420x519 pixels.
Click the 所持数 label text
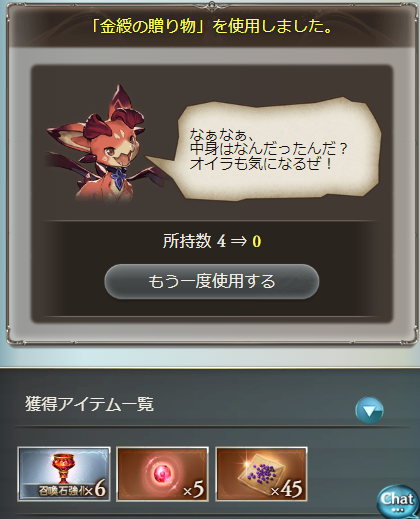click(187, 241)
